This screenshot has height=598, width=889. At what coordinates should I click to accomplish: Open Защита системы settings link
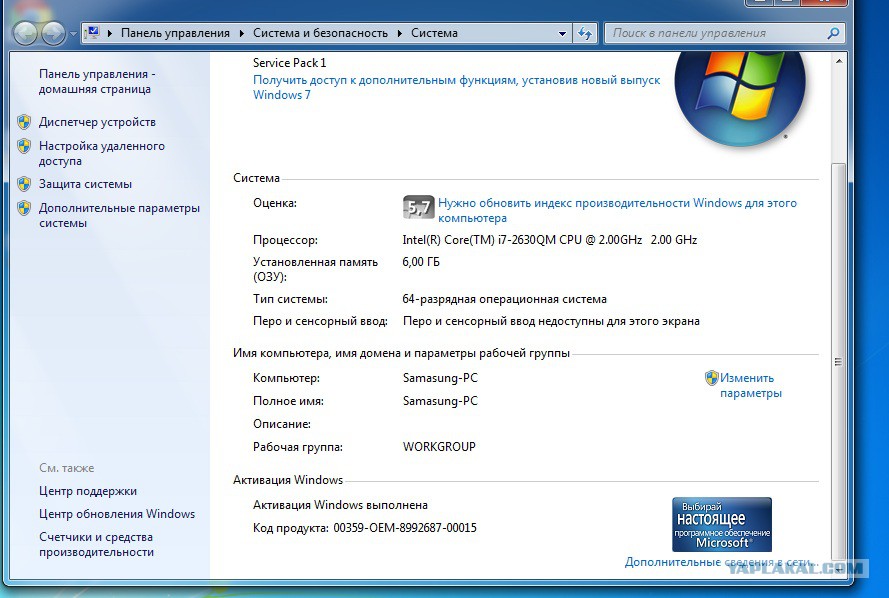click(85, 184)
